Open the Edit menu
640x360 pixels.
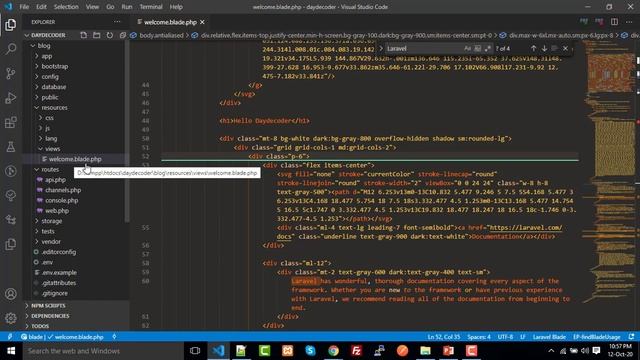tap(41, 7)
